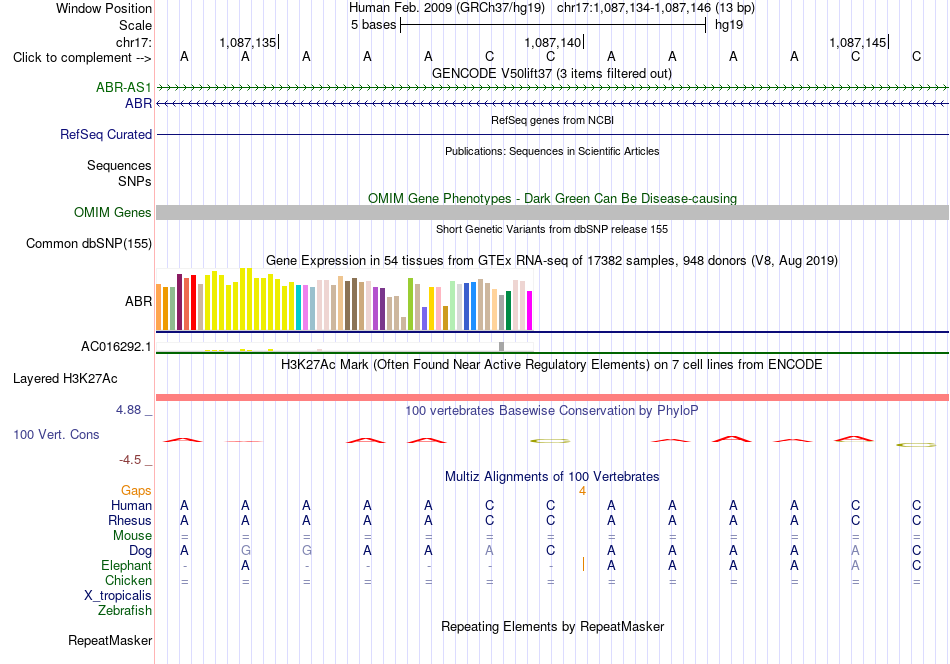Viewport: 950px width, 664px height.
Task: Click position marker 1,087,135
Action: pyautogui.click(x=248, y=42)
